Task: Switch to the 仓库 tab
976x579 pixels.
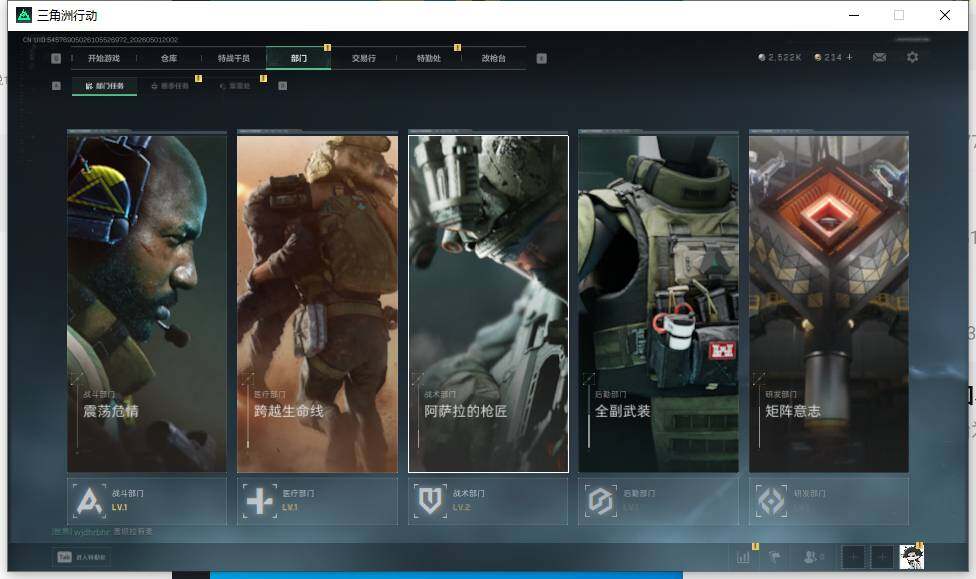Action: click(x=169, y=59)
